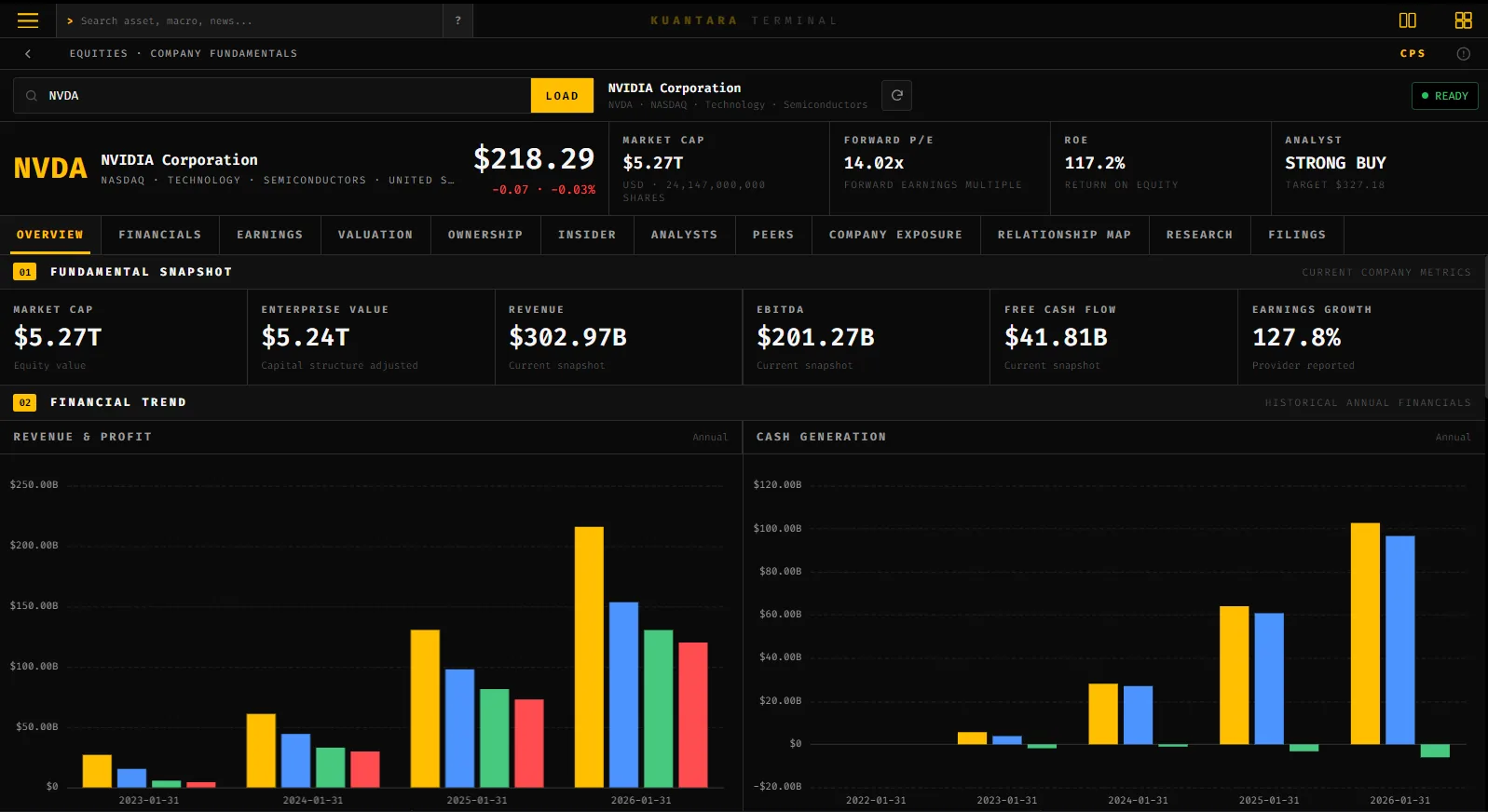Go to the Insider tab
The width and height of the screenshot is (1488, 812).
tap(587, 235)
